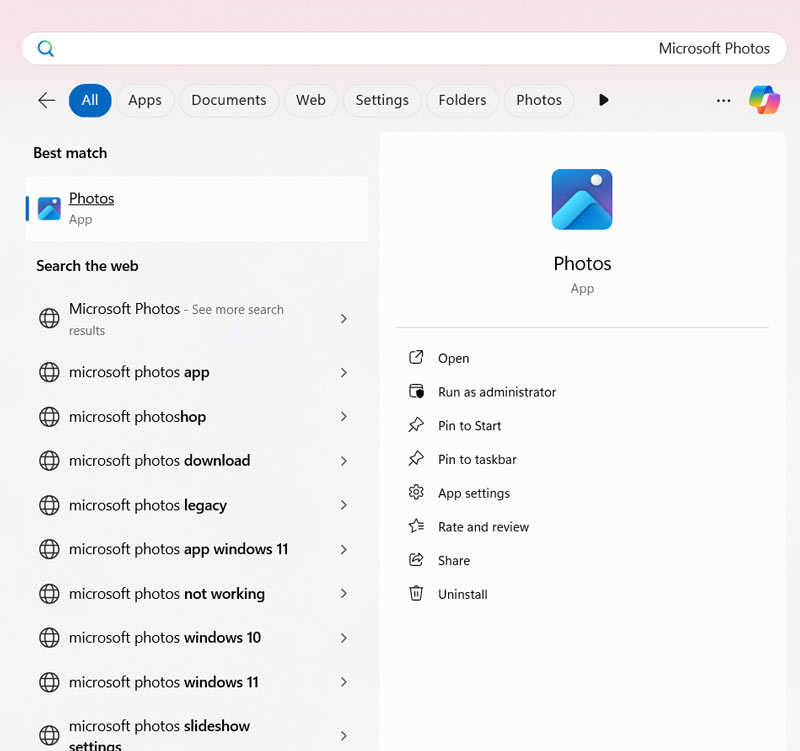Expand chevron for photos app windows 11
This screenshot has width=800, height=751.
pyautogui.click(x=344, y=549)
